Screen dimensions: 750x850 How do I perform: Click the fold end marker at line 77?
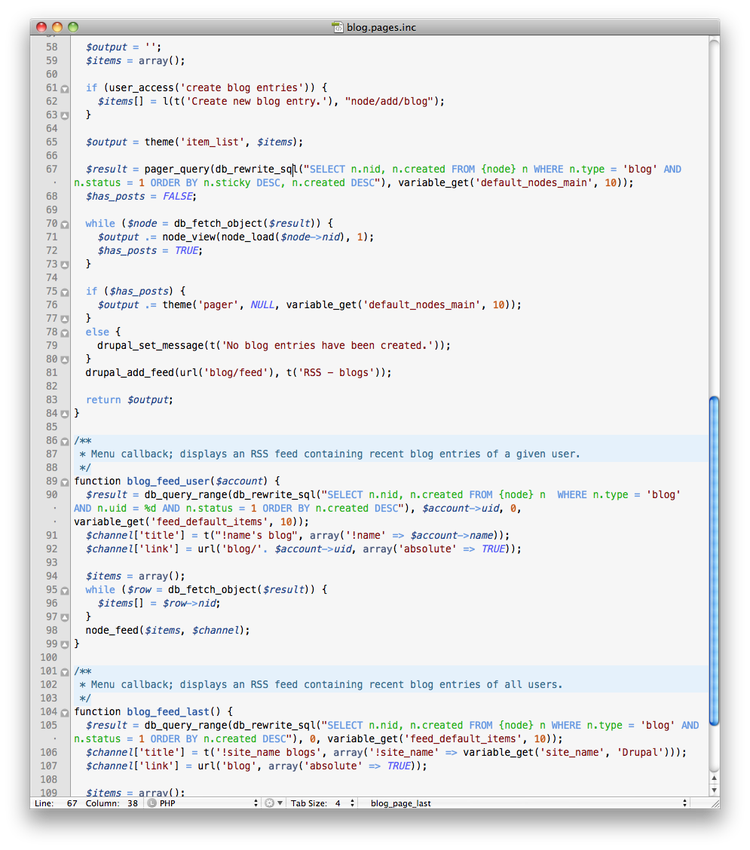coord(64,319)
